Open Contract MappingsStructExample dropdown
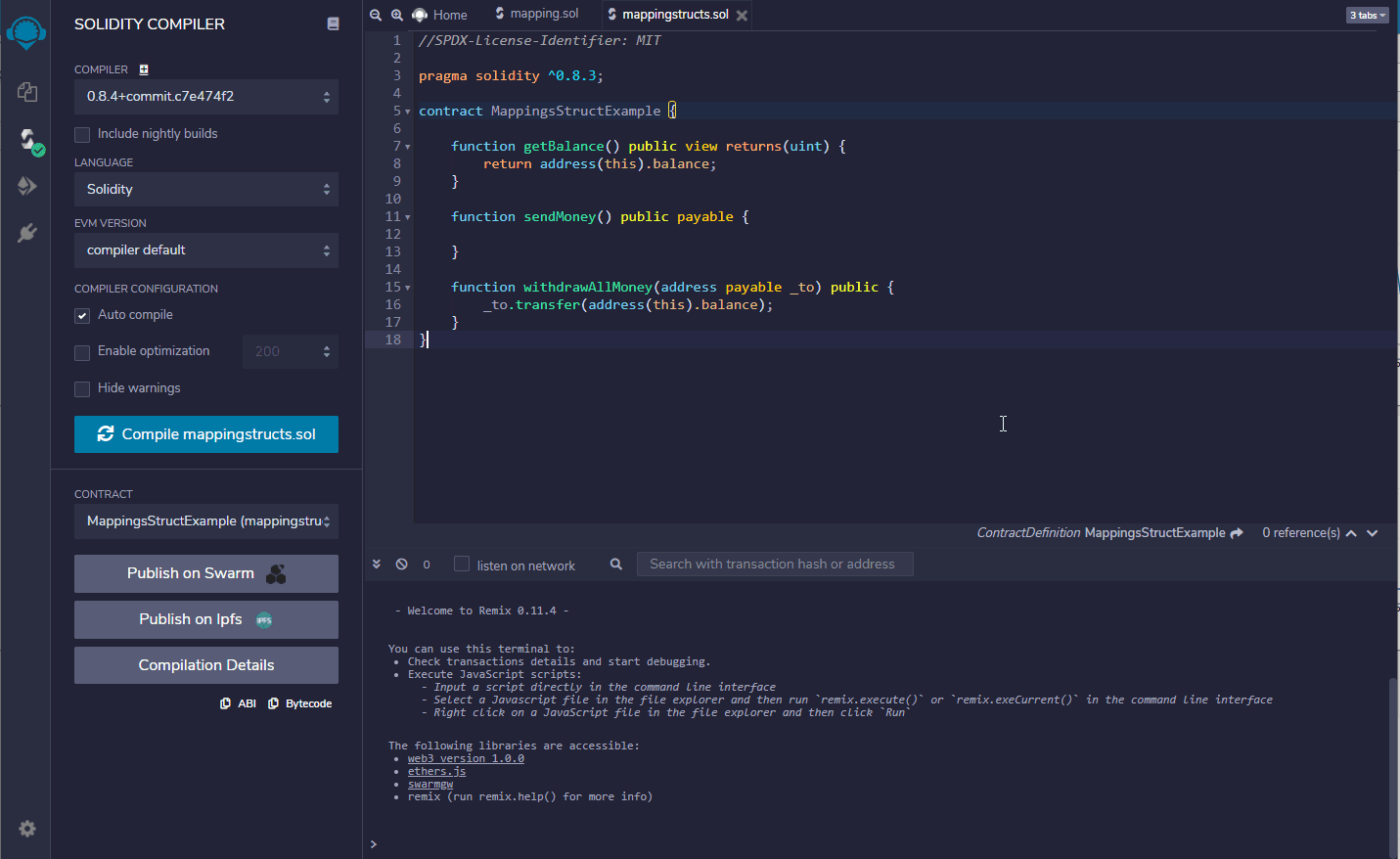Viewport: 1400px width, 859px height. [206, 521]
